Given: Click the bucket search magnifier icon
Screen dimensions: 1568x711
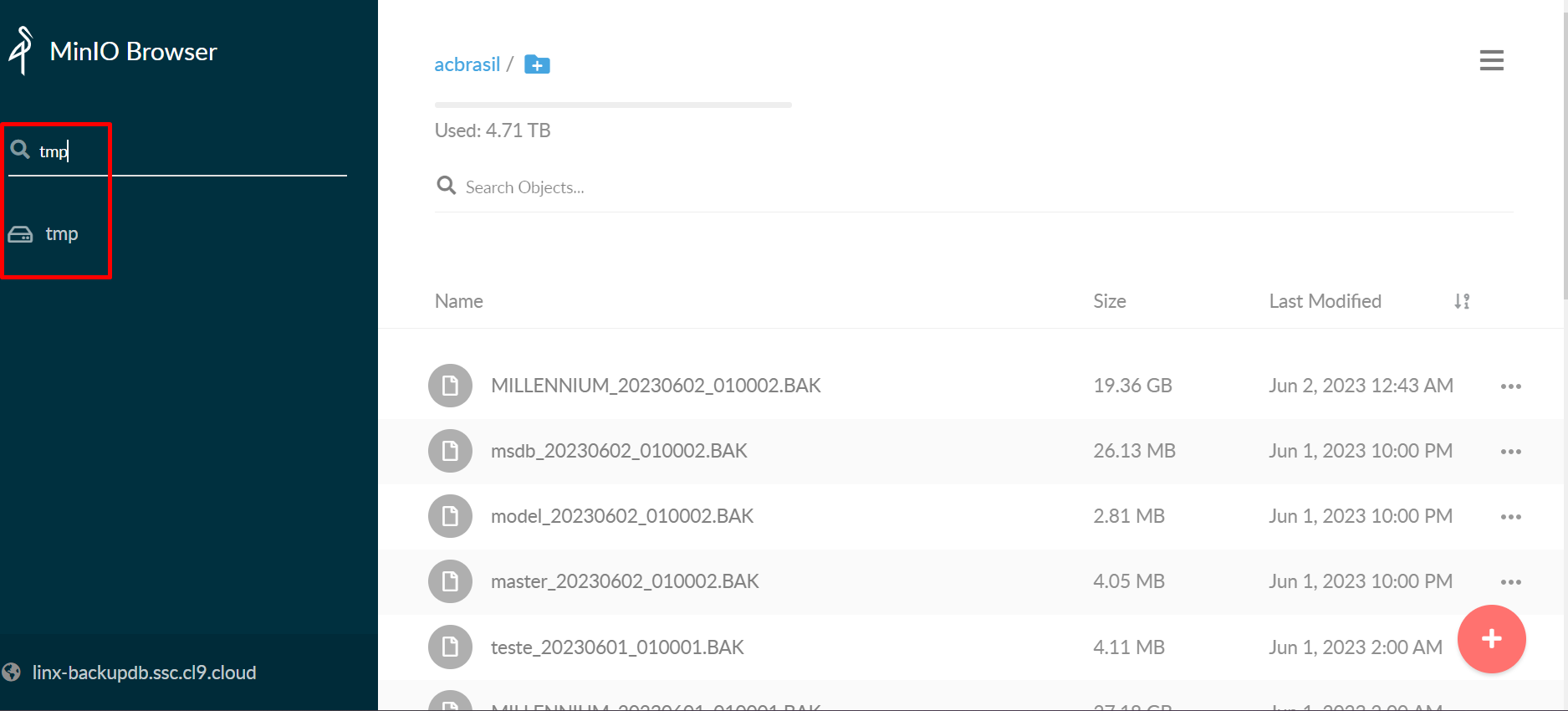Looking at the screenshot, I should [x=20, y=150].
